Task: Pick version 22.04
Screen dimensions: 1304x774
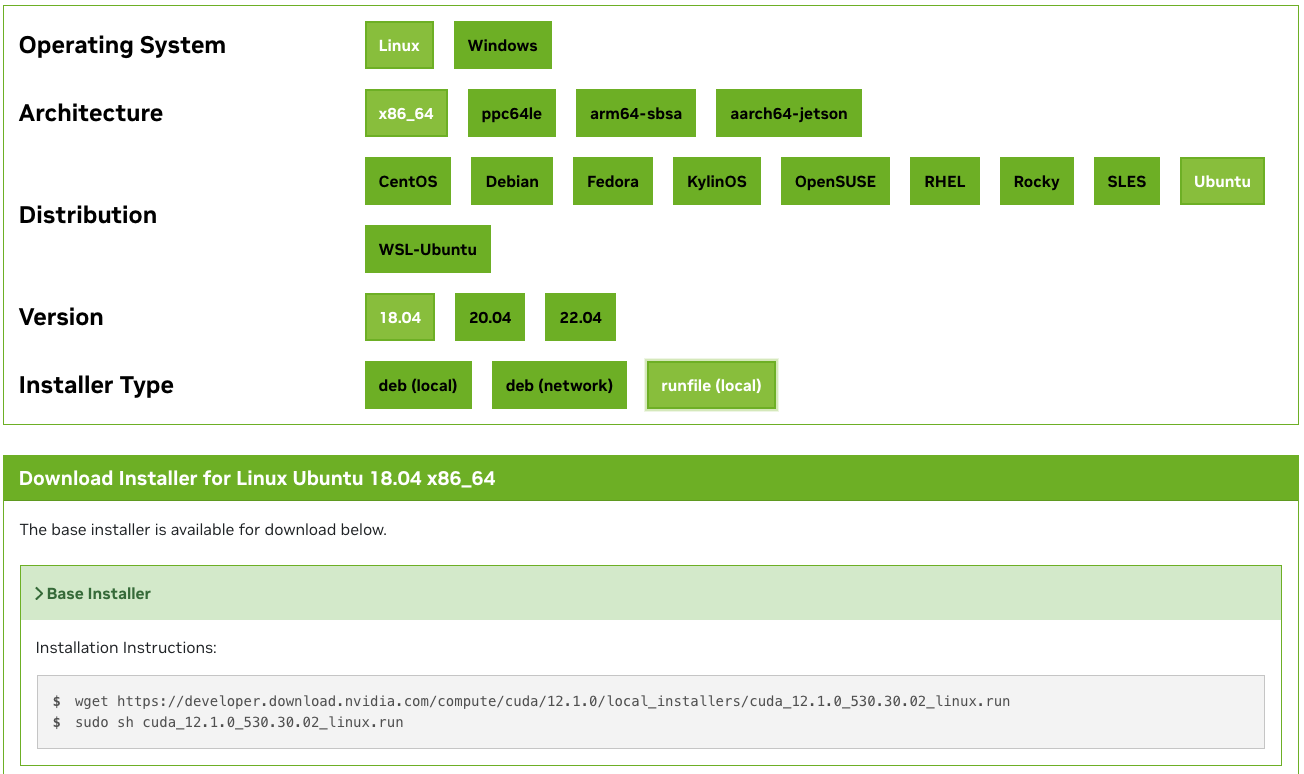Action: click(x=580, y=317)
